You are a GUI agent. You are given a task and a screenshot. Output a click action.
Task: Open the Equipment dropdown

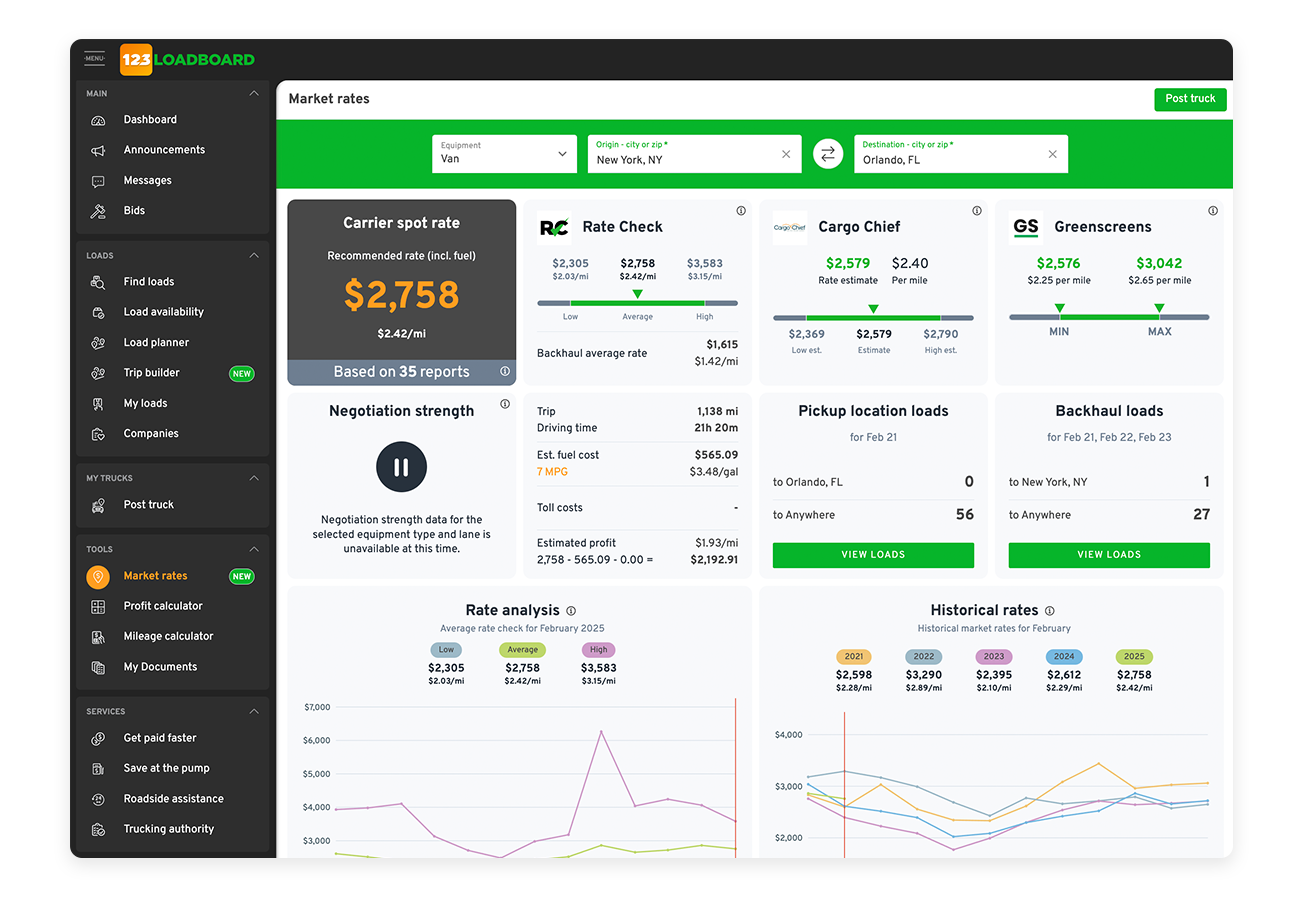coord(504,154)
